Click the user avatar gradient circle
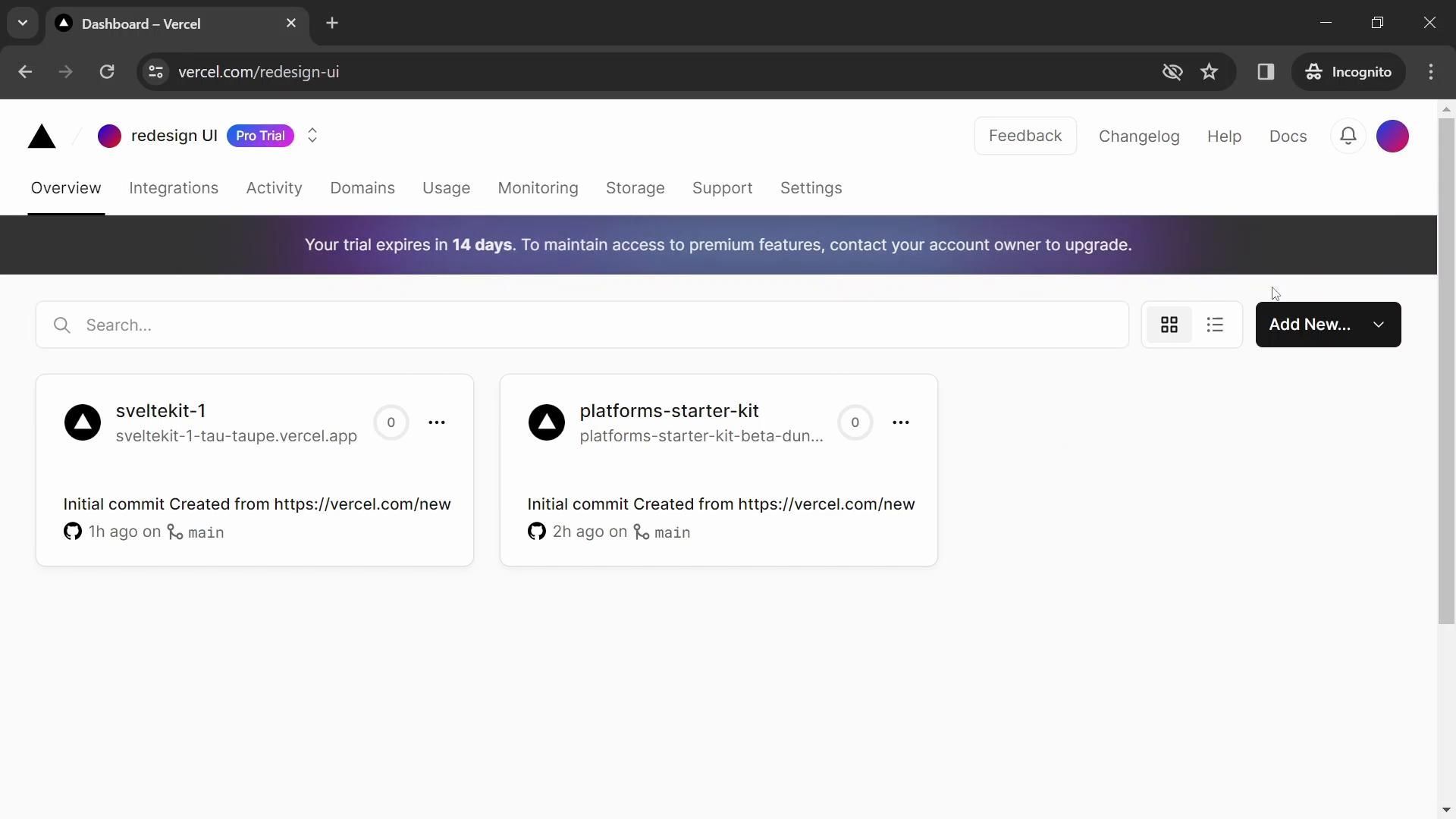This screenshot has width=1456, height=819. (1392, 136)
